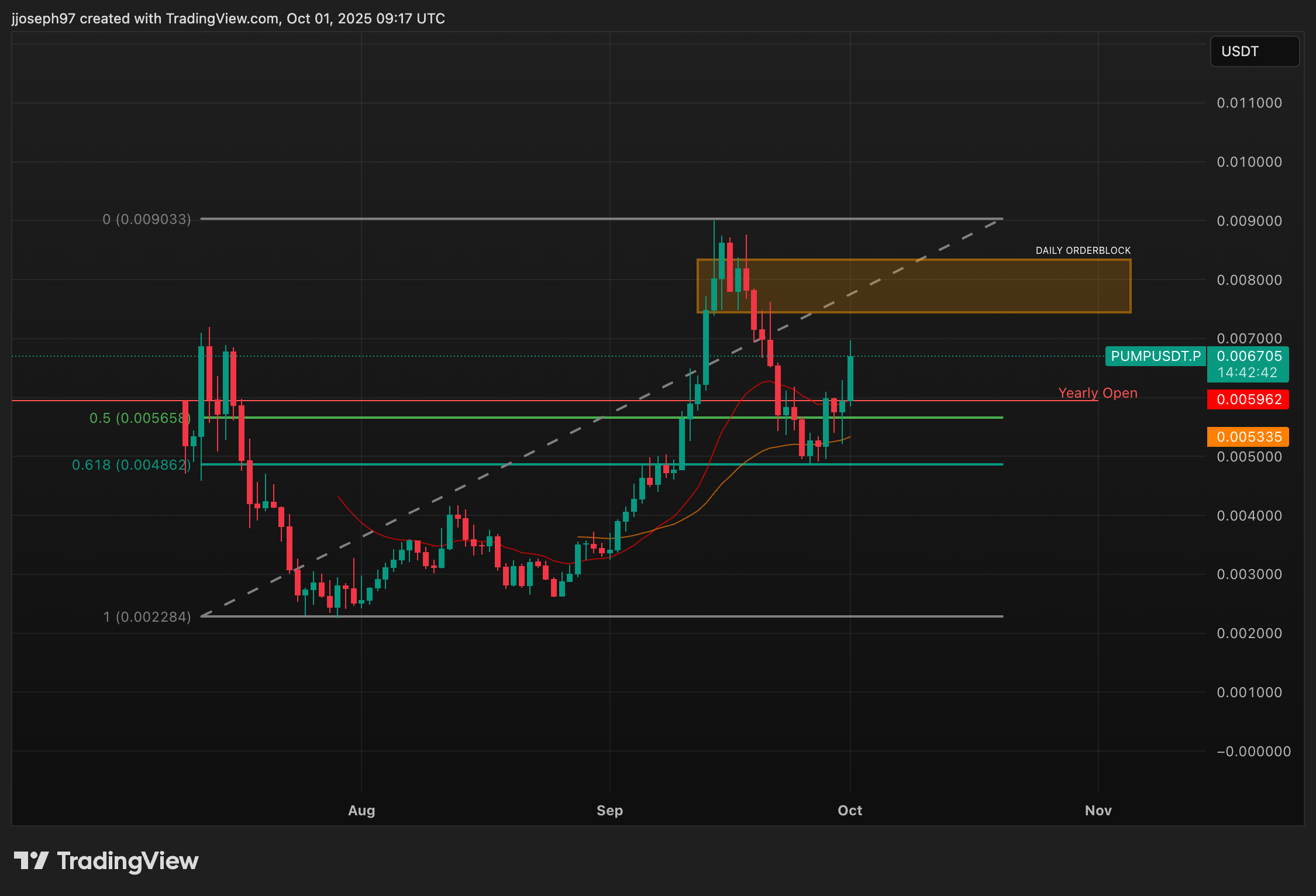The width and height of the screenshot is (1316, 896).
Task: Click the jjoseph97 created with TradingView.com header
Action: click(228, 19)
